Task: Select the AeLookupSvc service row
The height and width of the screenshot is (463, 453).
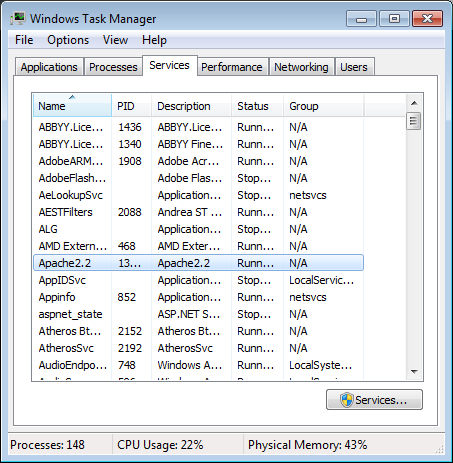Action: [x=198, y=195]
